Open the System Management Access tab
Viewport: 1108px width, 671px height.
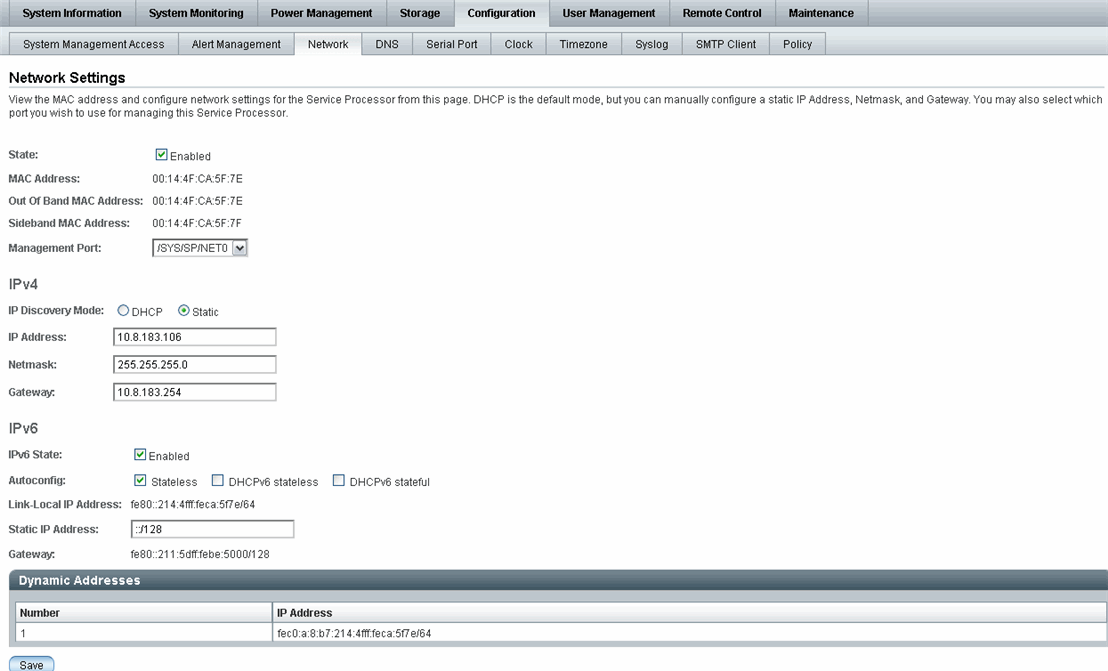pyautogui.click(x=93, y=44)
